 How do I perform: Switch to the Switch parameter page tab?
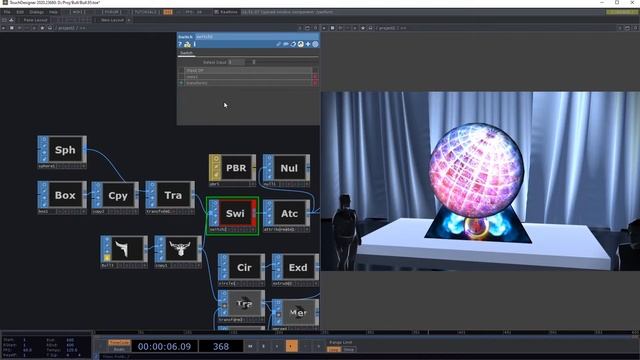pyautogui.click(x=186, y=53)
